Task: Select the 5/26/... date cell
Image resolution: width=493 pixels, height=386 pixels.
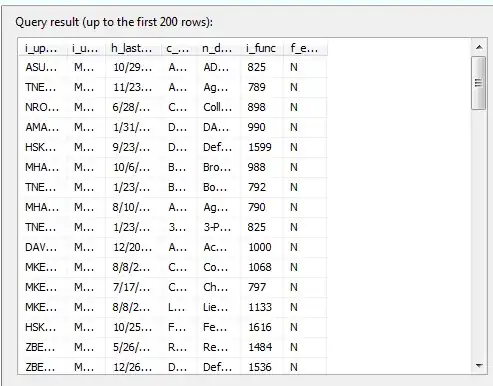Action: point(133,347)
